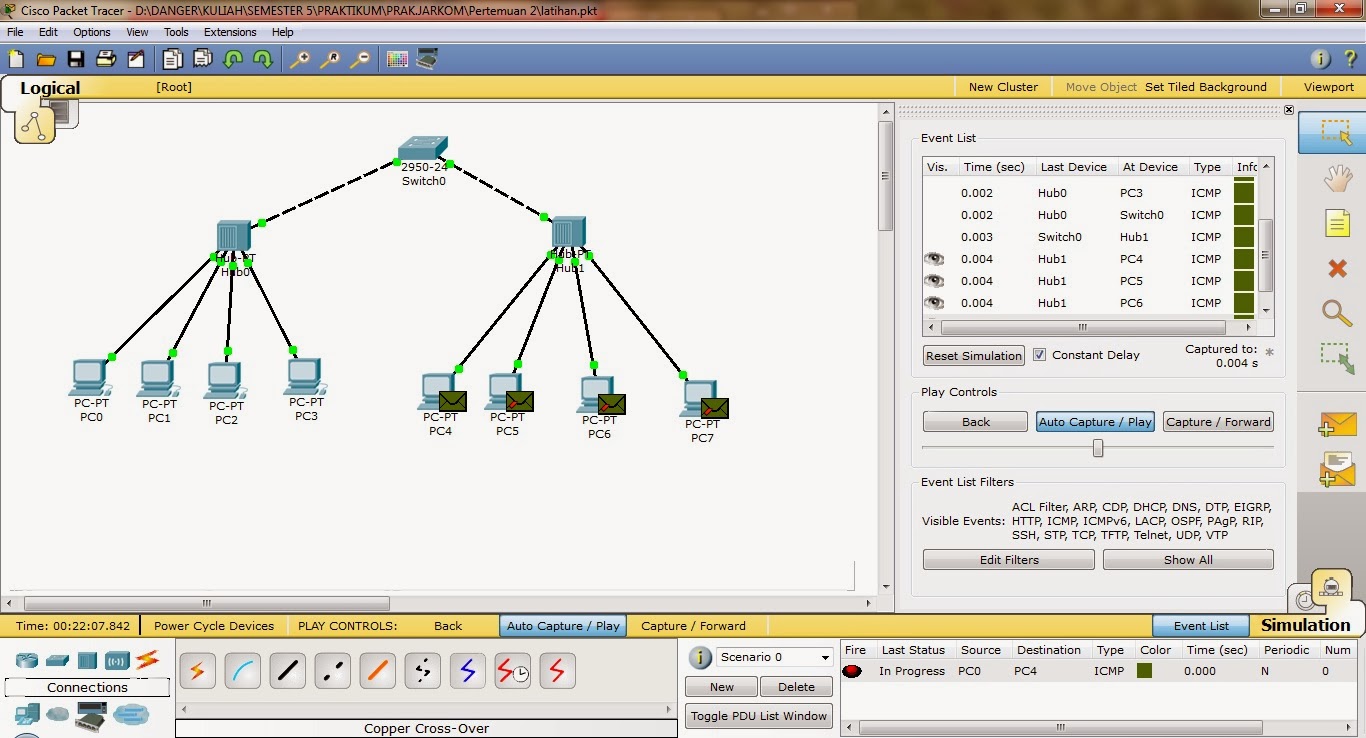
Task: Choose the Serial DCE cable with clock
Action: point(512,670)
